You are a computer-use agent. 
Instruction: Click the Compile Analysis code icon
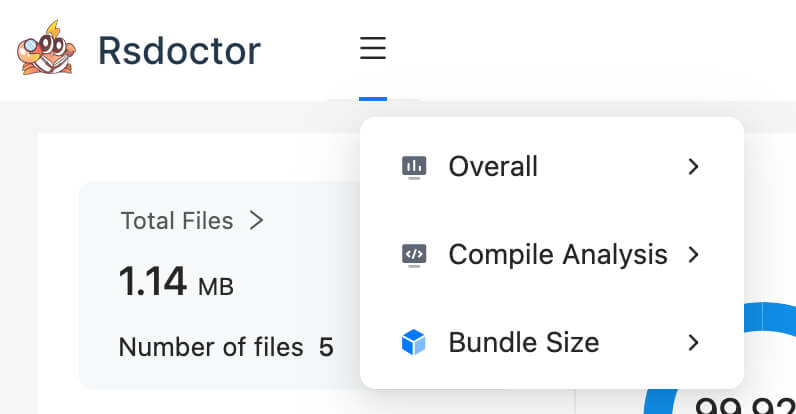(414, 255)
